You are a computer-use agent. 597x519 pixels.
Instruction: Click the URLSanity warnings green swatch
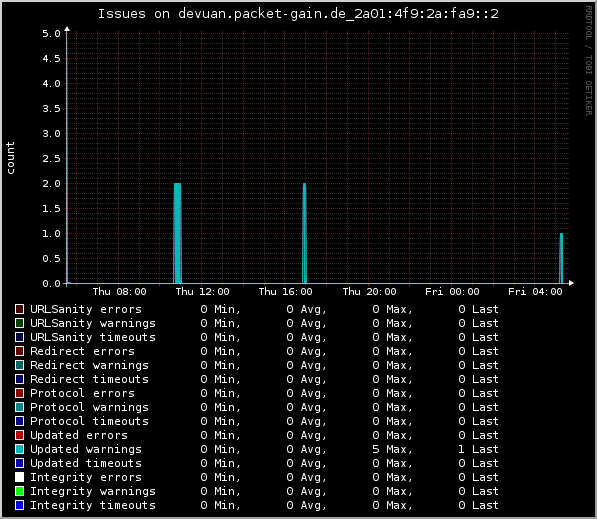(x=19, y=323)
